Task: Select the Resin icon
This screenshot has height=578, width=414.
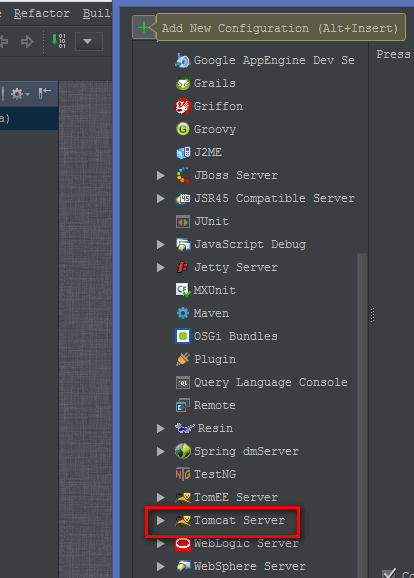Action: (184, 428)
